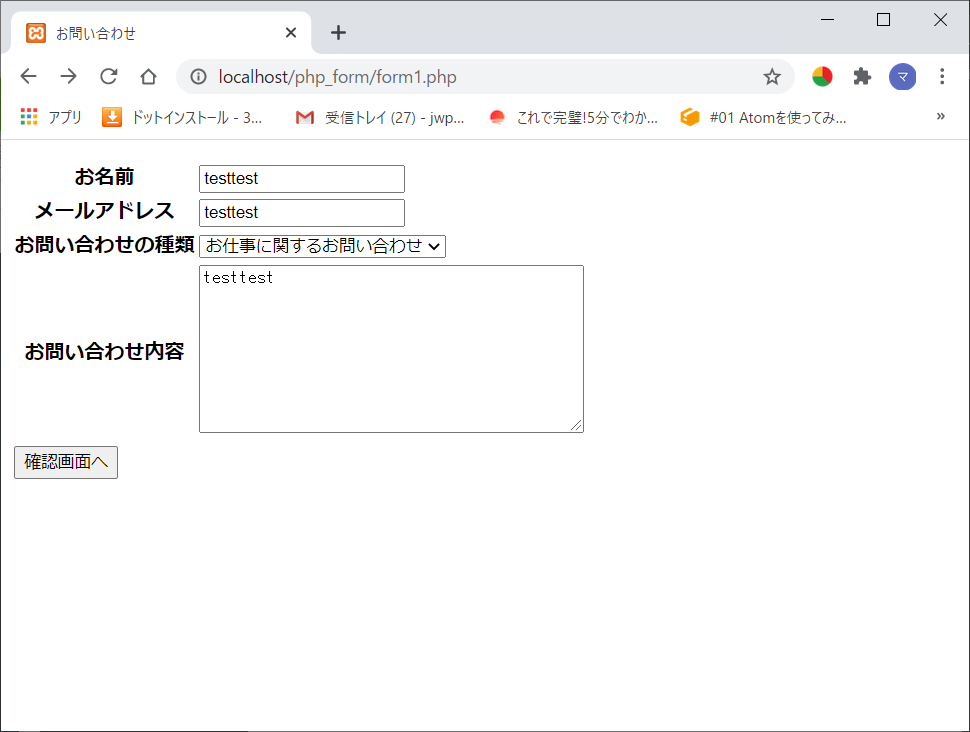Go forward to the next page
Image resolution: width=970 pixels, height=732 pixels.
click(69, 77)
